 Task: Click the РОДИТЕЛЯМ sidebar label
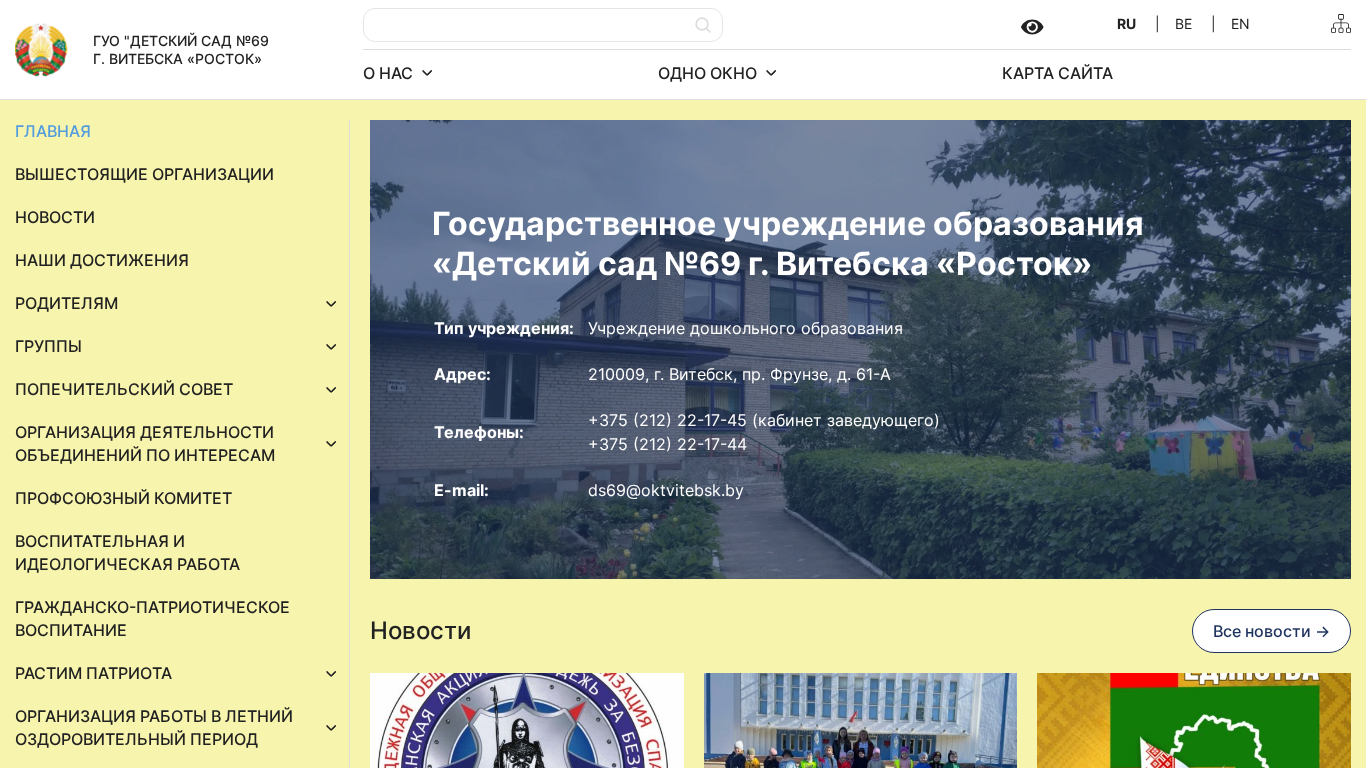[x=66, y=303]
